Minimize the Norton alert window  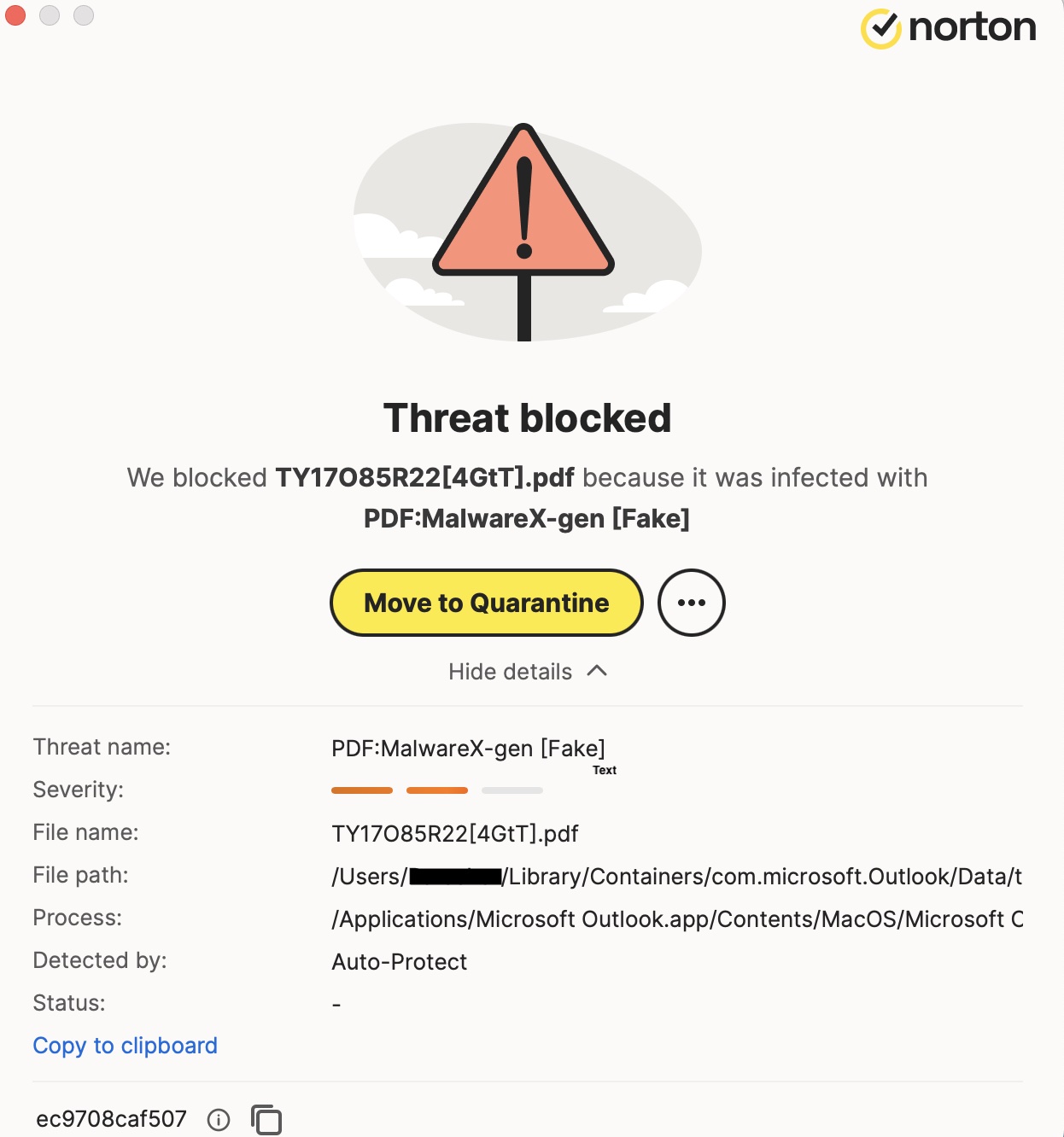tap(50, 15)
